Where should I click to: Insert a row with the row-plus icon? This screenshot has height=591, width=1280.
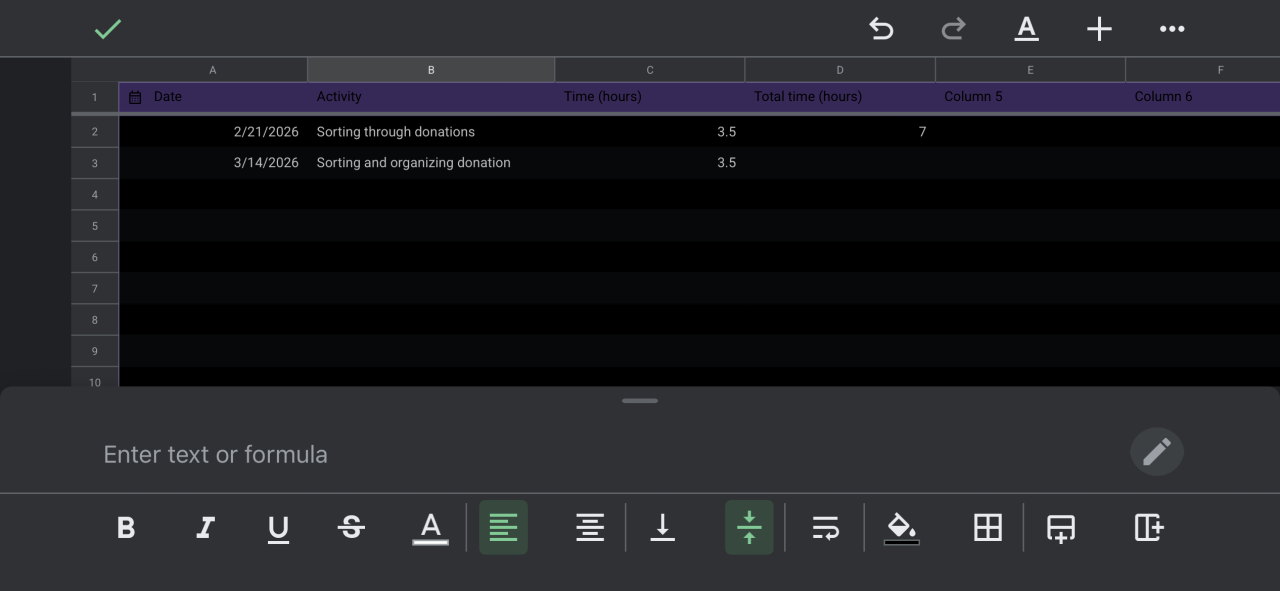tap(1061, 528)
